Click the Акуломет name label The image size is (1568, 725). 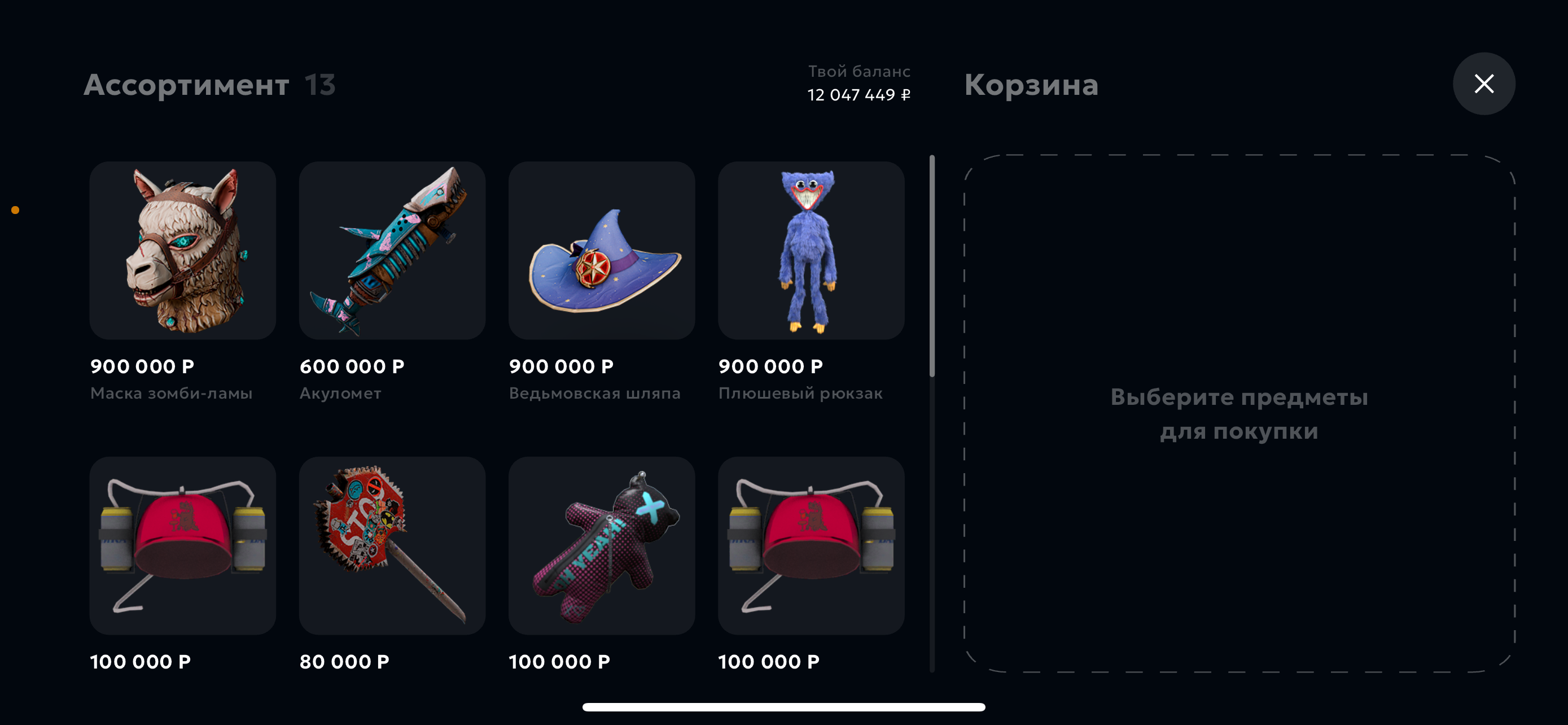340,393
